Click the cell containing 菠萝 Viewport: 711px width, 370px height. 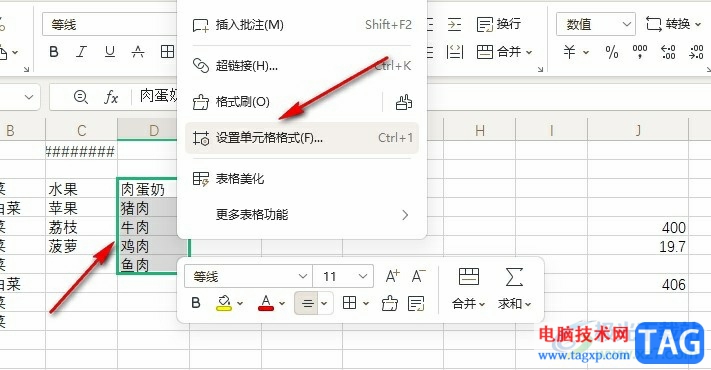(82, 246)
